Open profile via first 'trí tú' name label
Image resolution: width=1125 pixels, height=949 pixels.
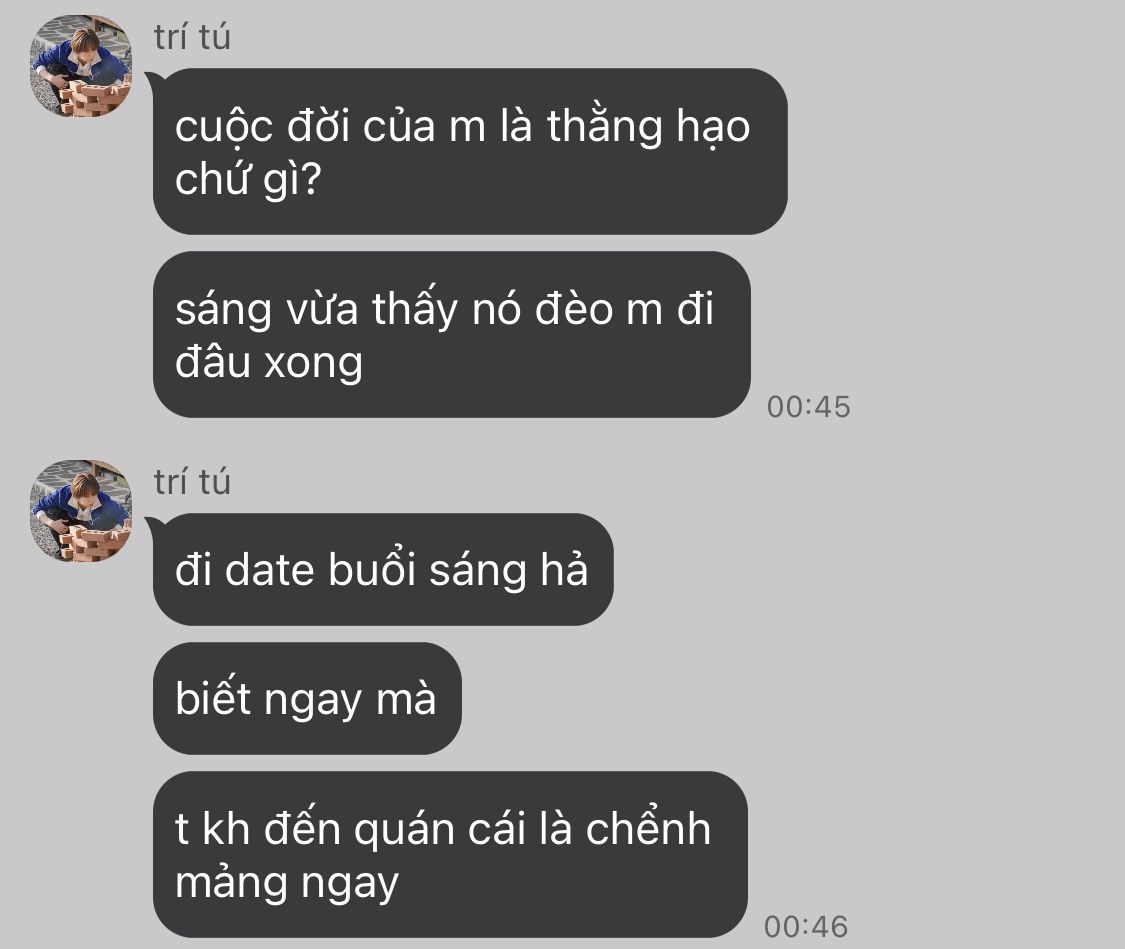tap(192, 37)
